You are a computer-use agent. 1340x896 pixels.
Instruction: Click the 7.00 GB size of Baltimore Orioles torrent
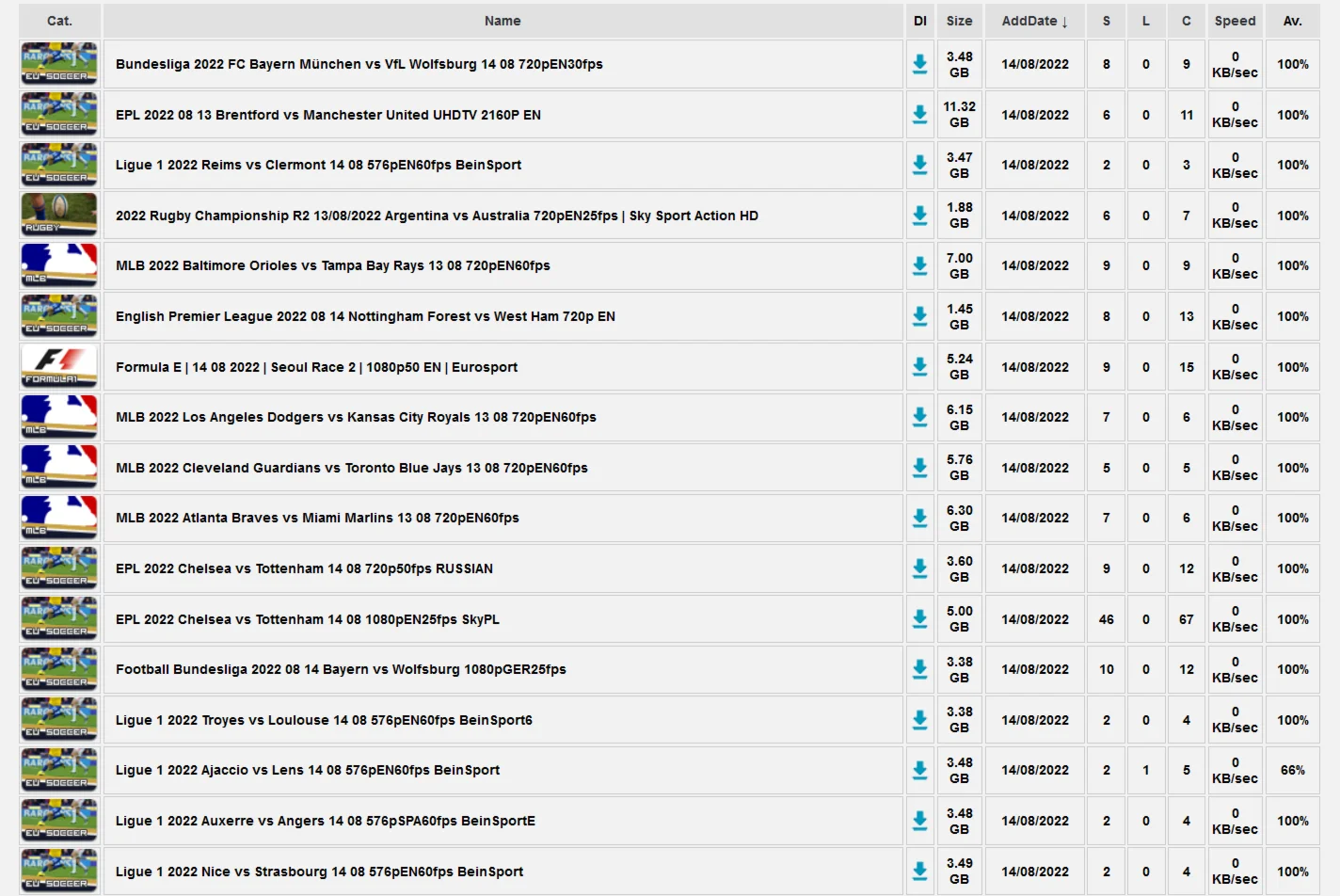pos(959,265)
